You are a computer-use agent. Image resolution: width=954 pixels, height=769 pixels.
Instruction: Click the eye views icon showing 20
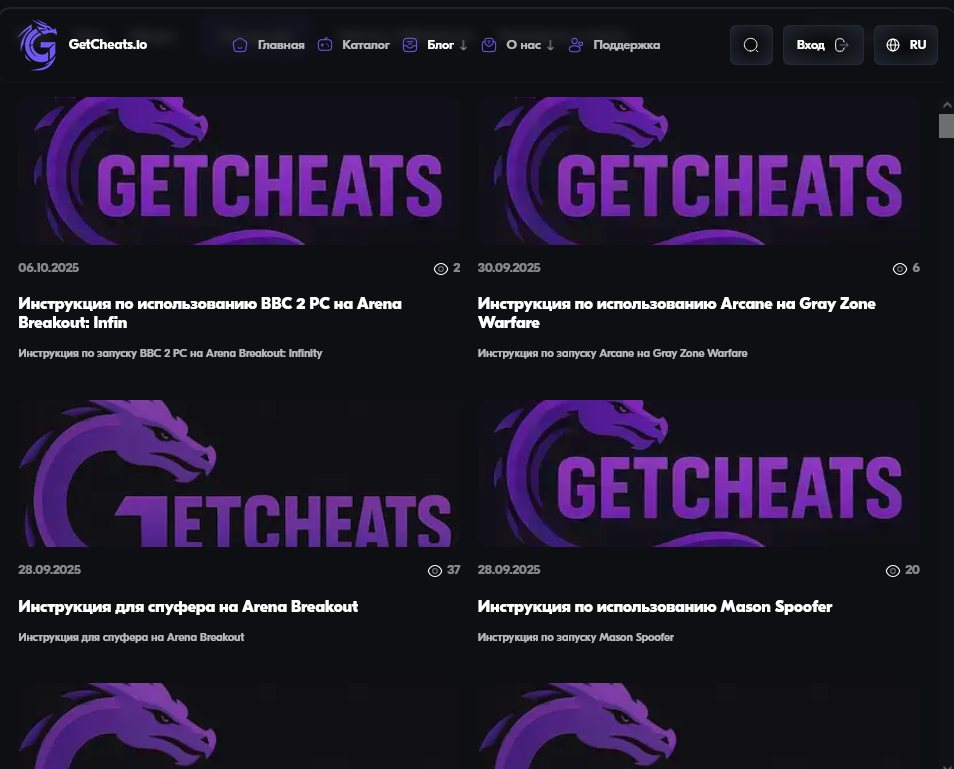[x=893, y=571]
